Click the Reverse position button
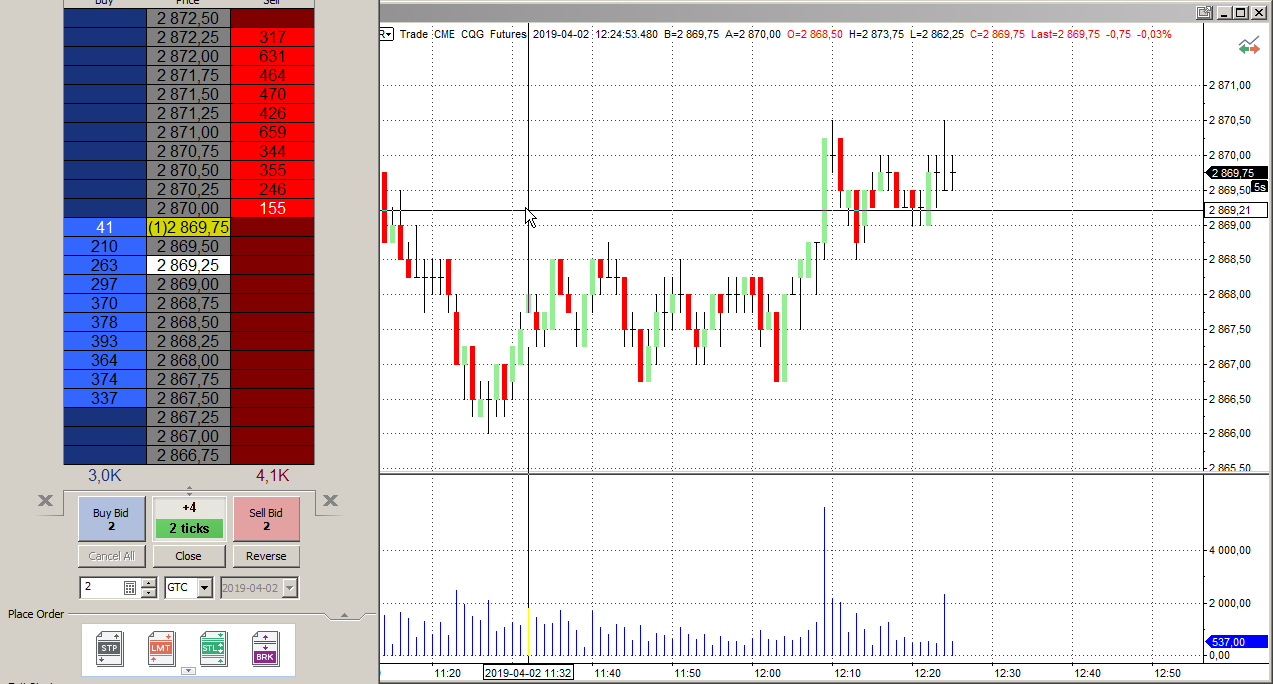Screen dimensions: 1273x684 click(266, 556)
